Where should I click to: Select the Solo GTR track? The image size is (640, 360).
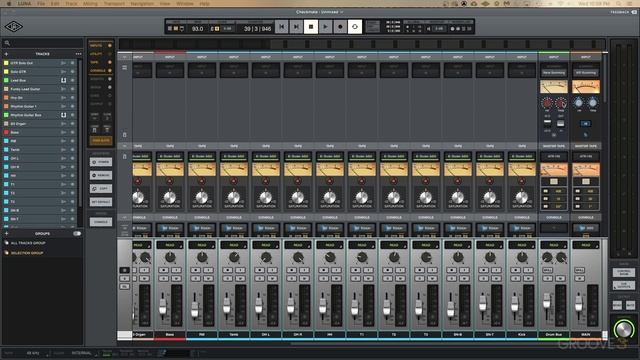click(40, 71)
